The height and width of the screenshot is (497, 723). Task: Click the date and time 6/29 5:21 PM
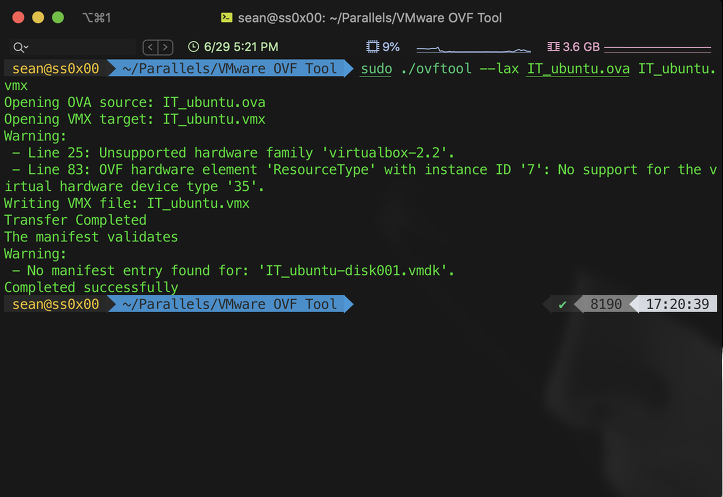[x=241, y=47]
